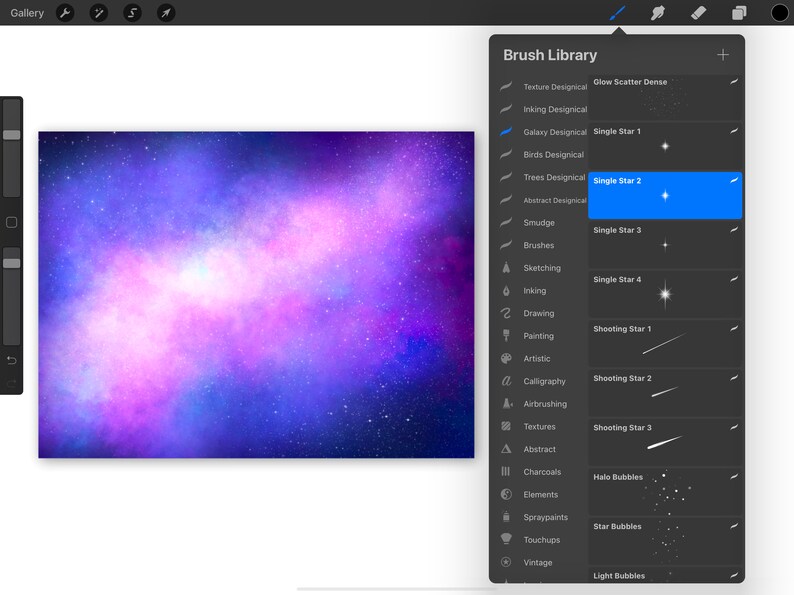The height and width of the screenshot is (595, 794).
Task: Undo the last action
Action: coord(12,361)
